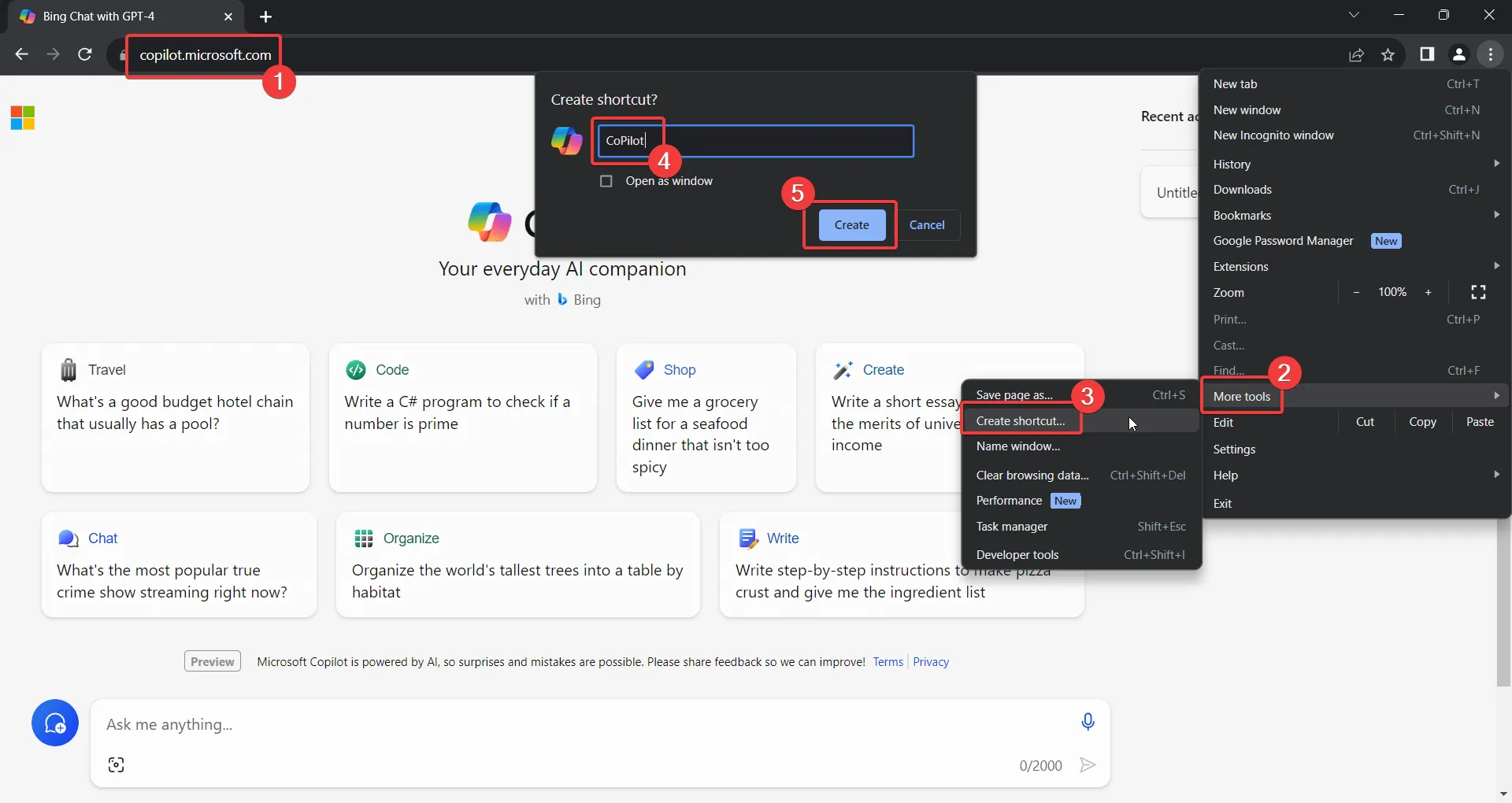
Task: Open the Terms link
Action: (x=888, y=662)
